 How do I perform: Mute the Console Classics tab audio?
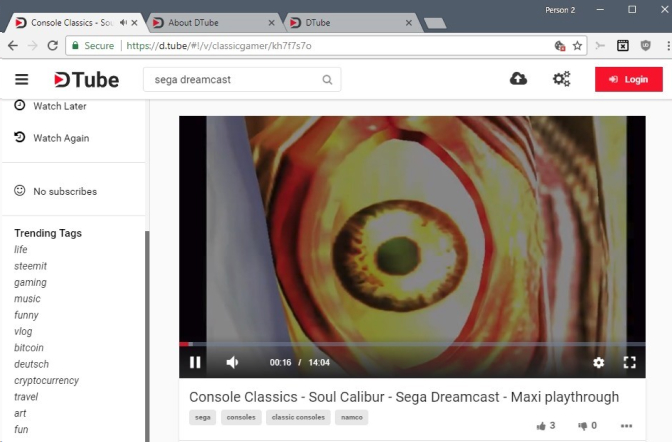click(x=123, y=22)
